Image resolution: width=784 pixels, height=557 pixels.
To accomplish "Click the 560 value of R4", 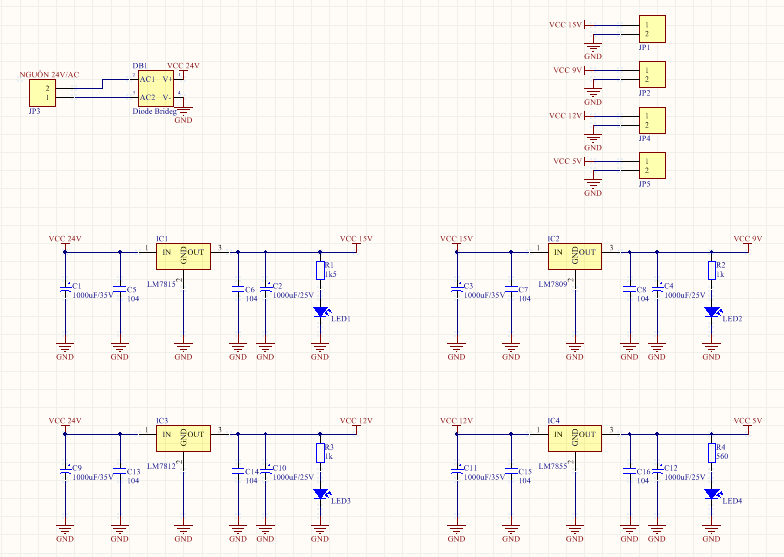I will pos(722,456).
